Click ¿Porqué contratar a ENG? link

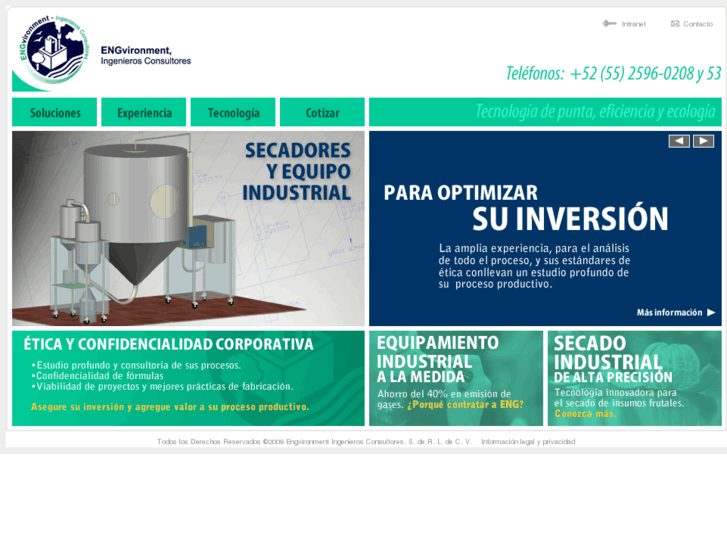465,404
